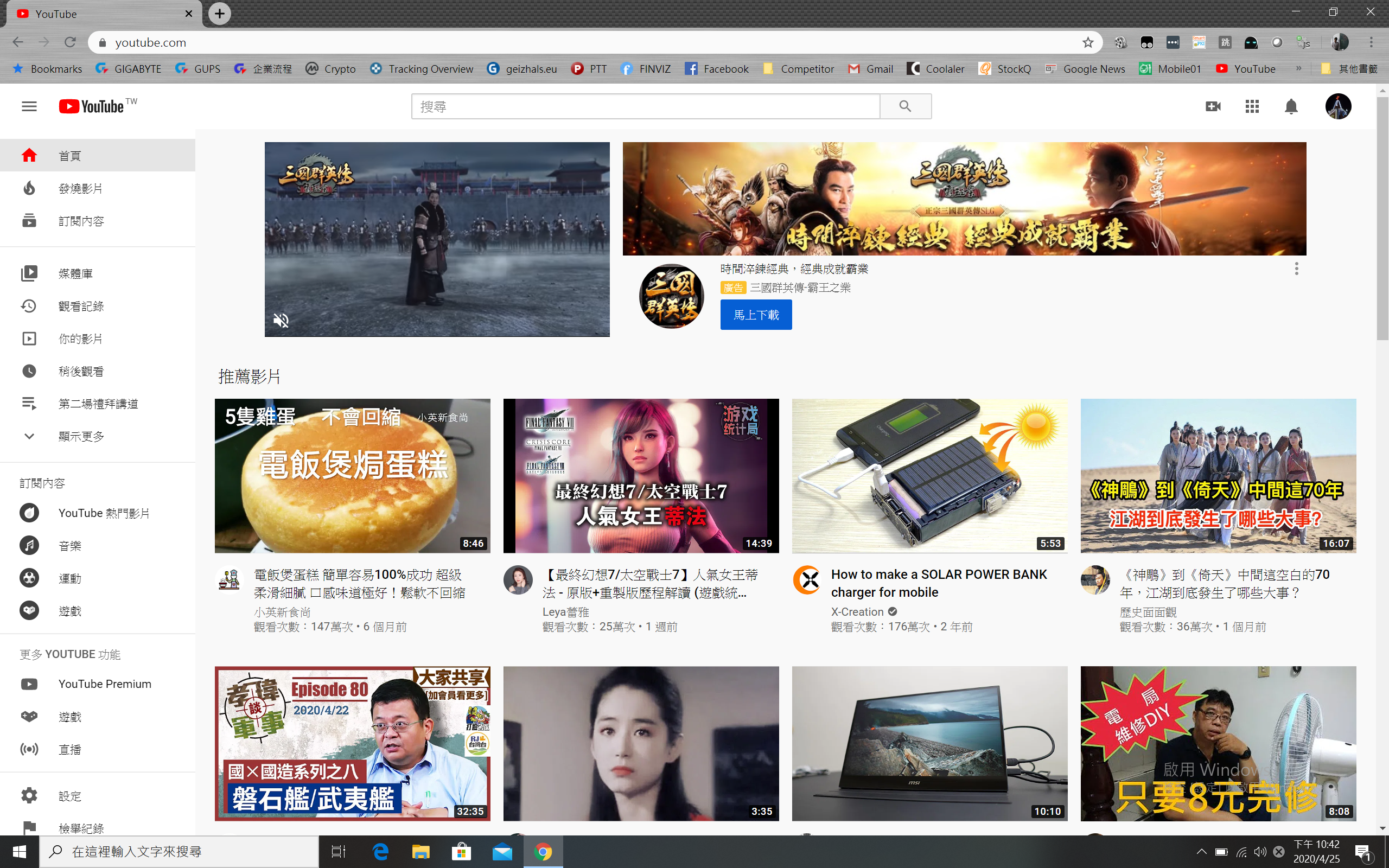1389x868 pixels.
Task: Open the SOLAR POWER BANK video thumbnail
Action: [x=929, y=475]
